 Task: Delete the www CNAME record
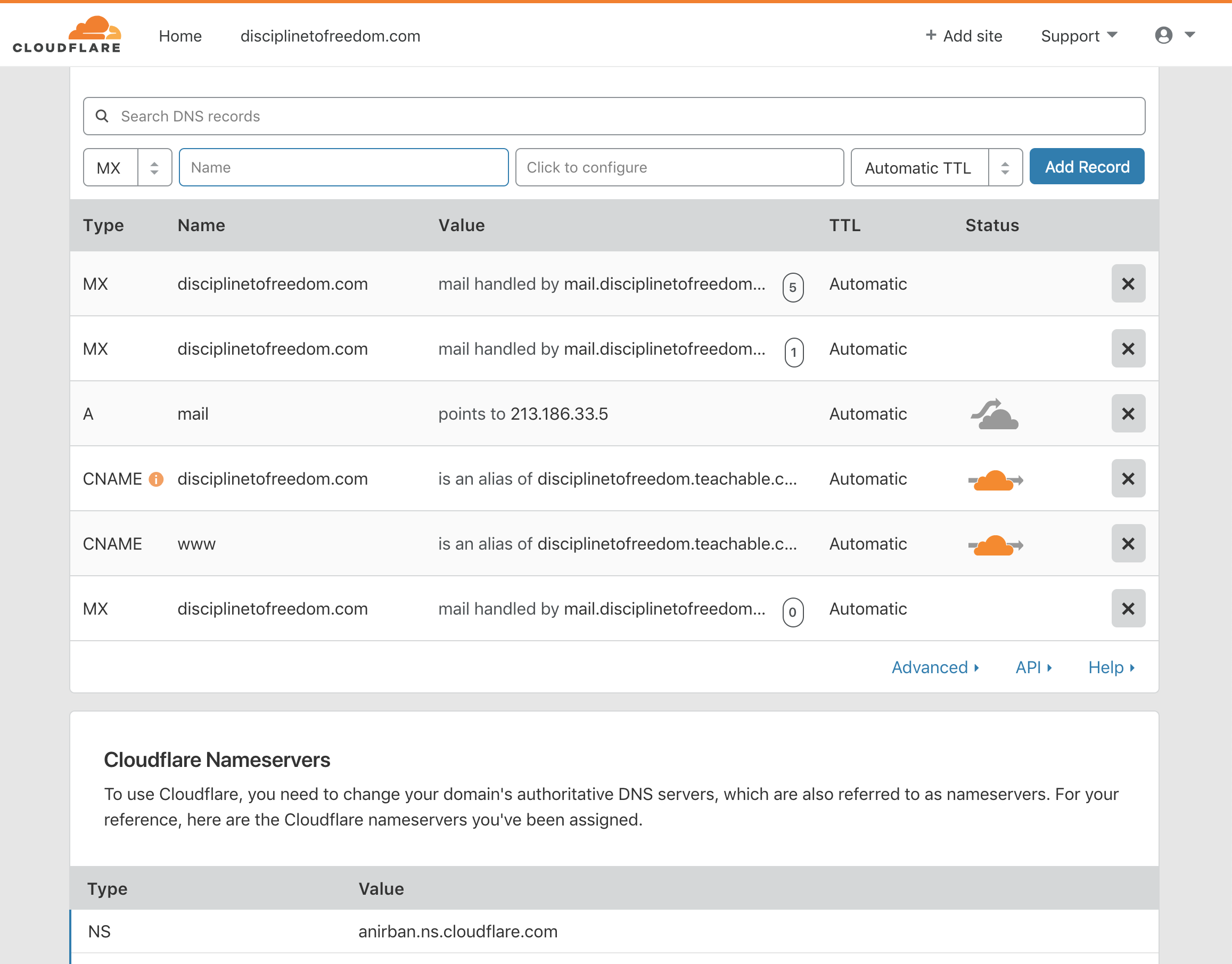[x=1128, y=544]
